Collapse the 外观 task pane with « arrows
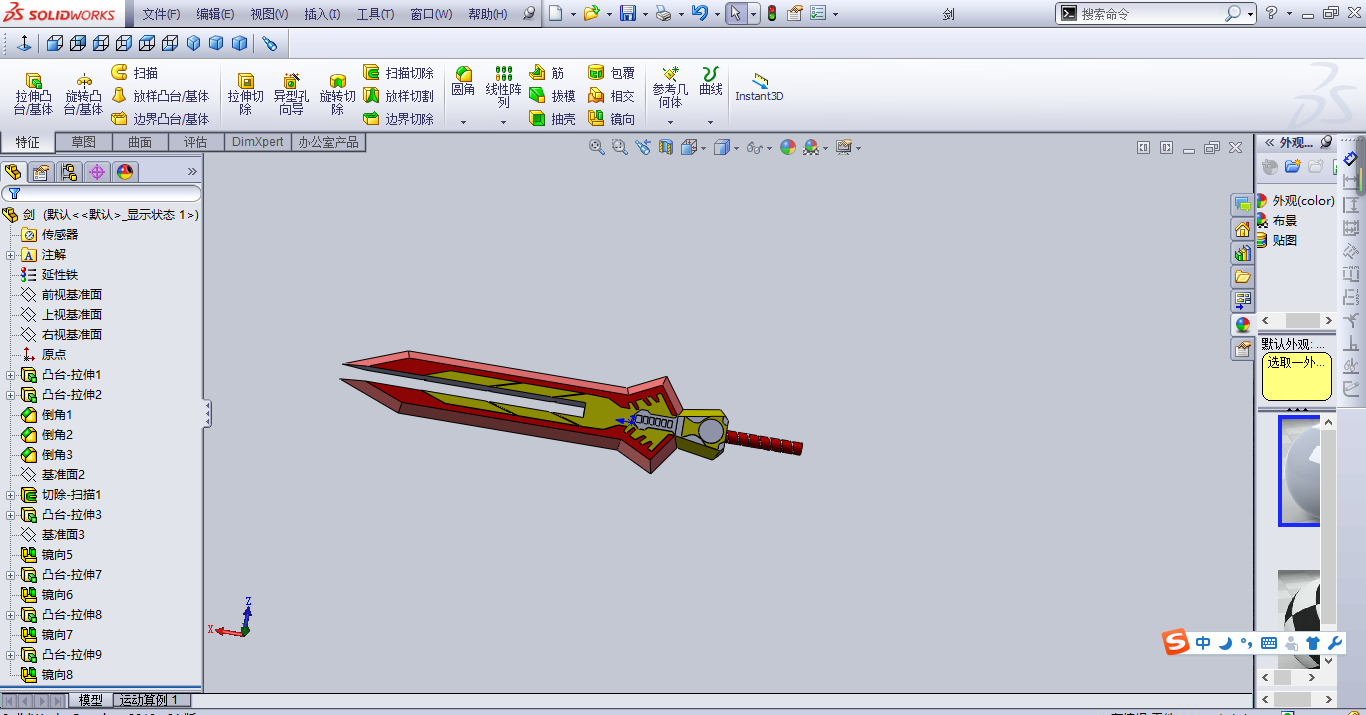 click(x=1269, y=142)
